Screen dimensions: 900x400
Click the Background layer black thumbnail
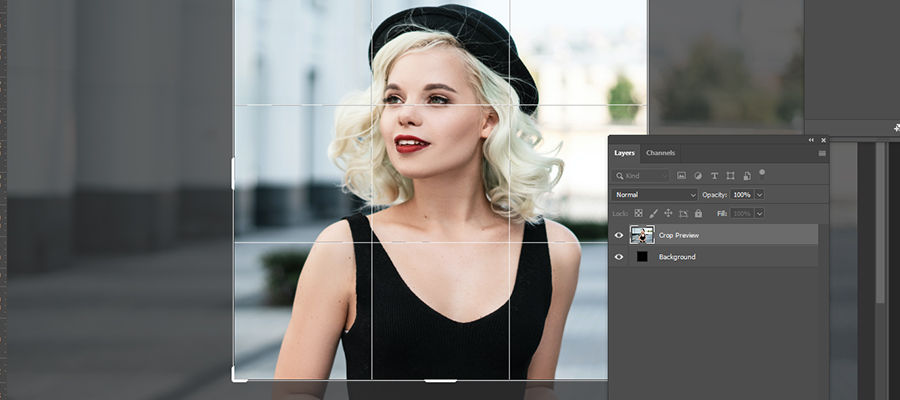(x=642, y=257)
